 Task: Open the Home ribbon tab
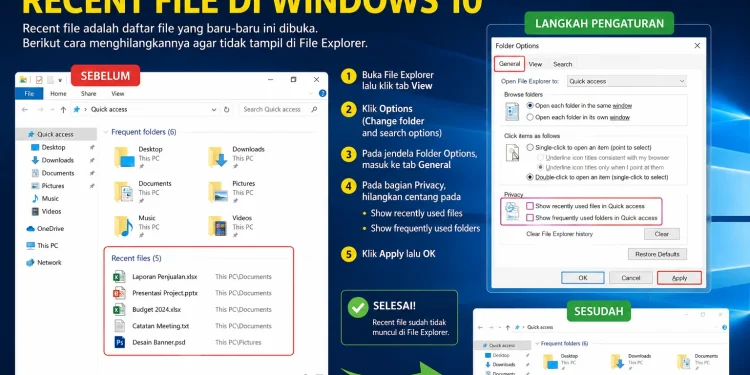pos(58,94)
